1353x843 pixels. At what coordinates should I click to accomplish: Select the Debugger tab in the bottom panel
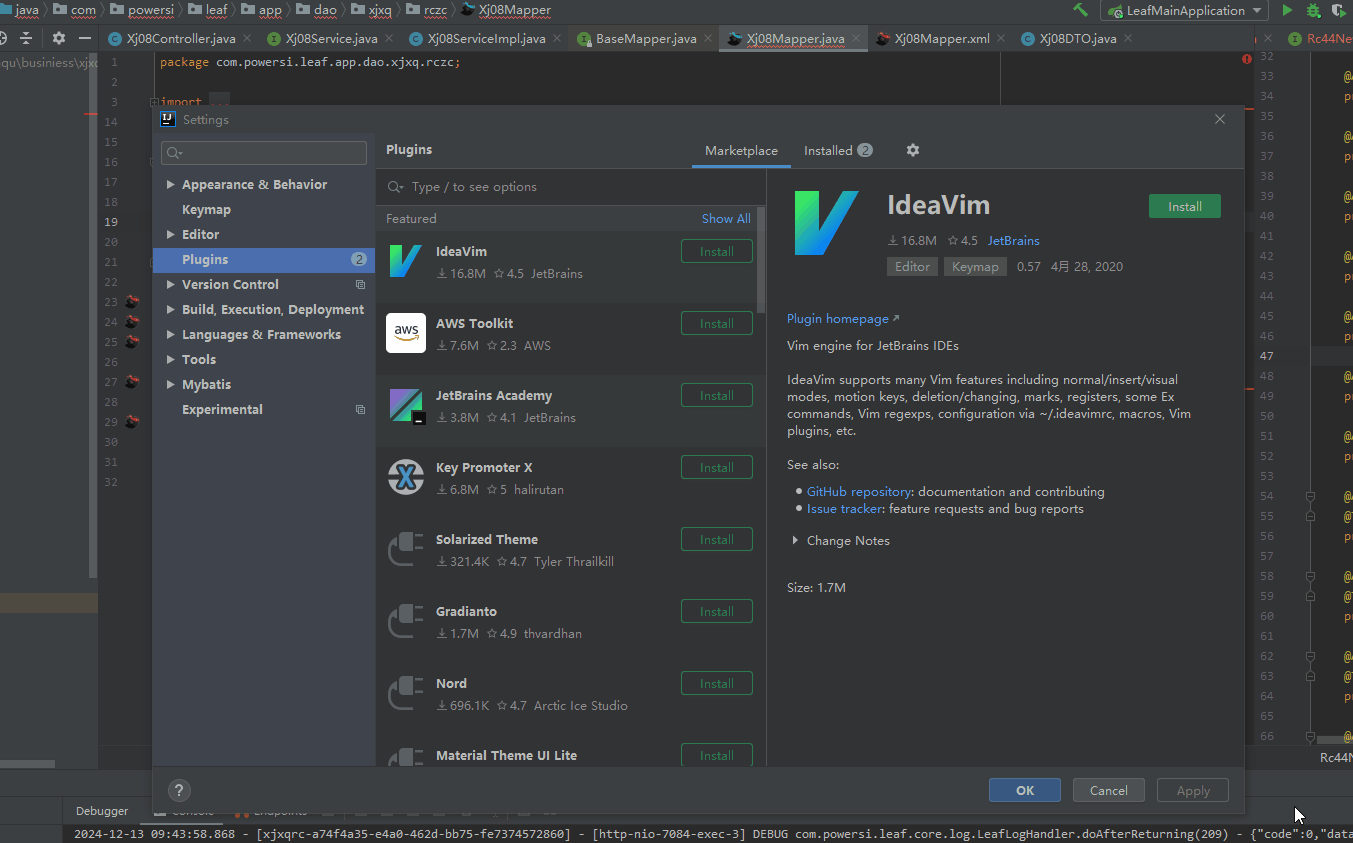pos(102,811)
